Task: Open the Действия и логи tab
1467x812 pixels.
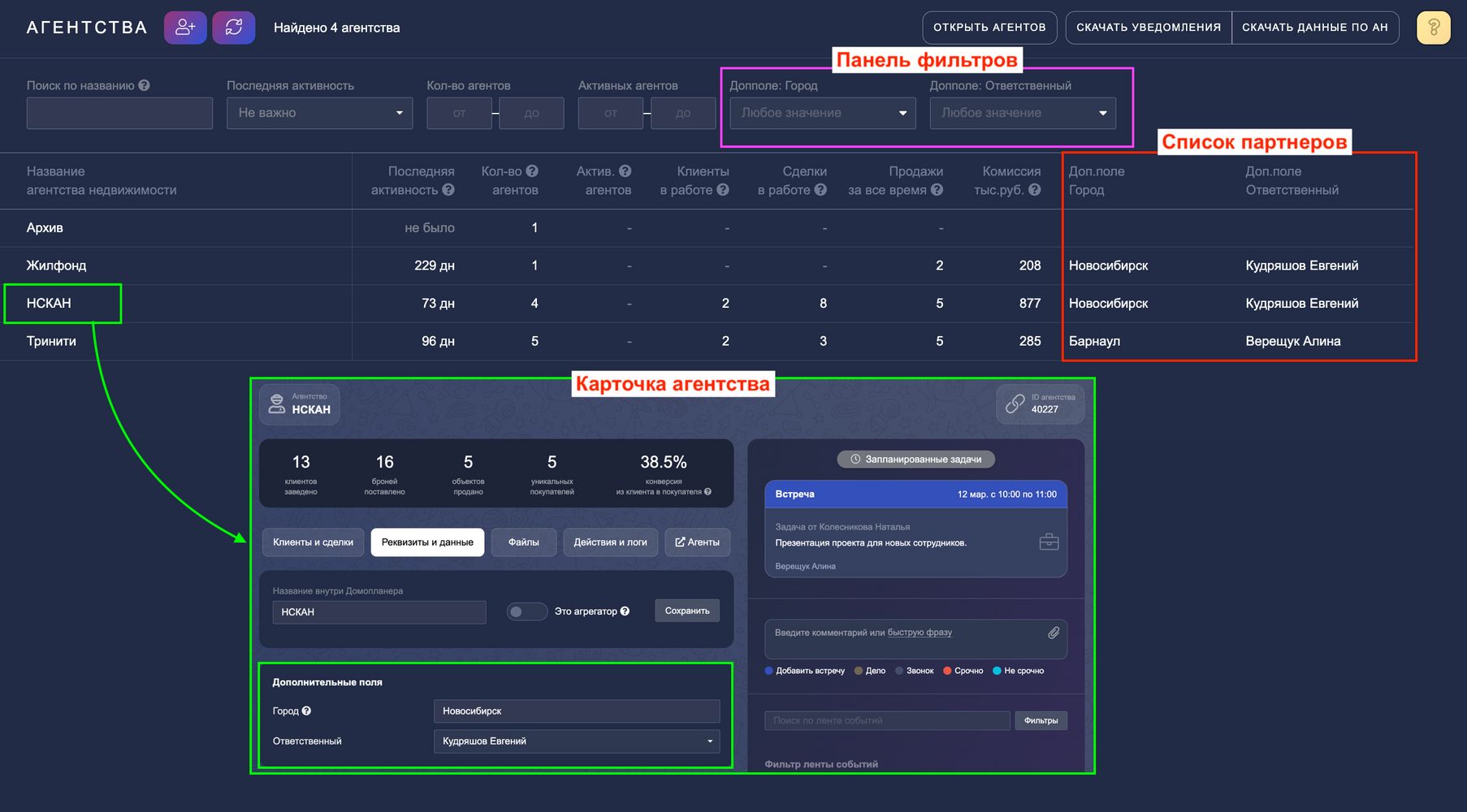Action: (610, 542)
